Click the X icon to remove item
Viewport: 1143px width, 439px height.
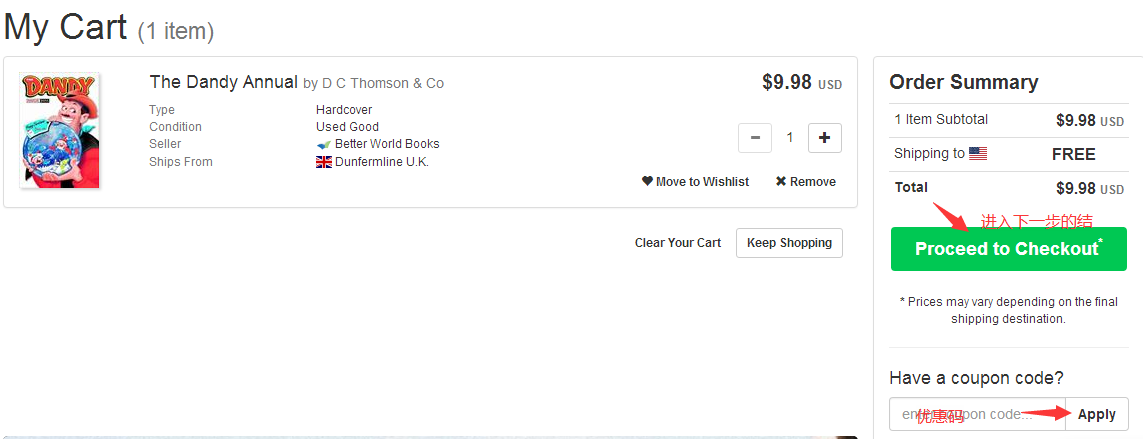point(781,182)
